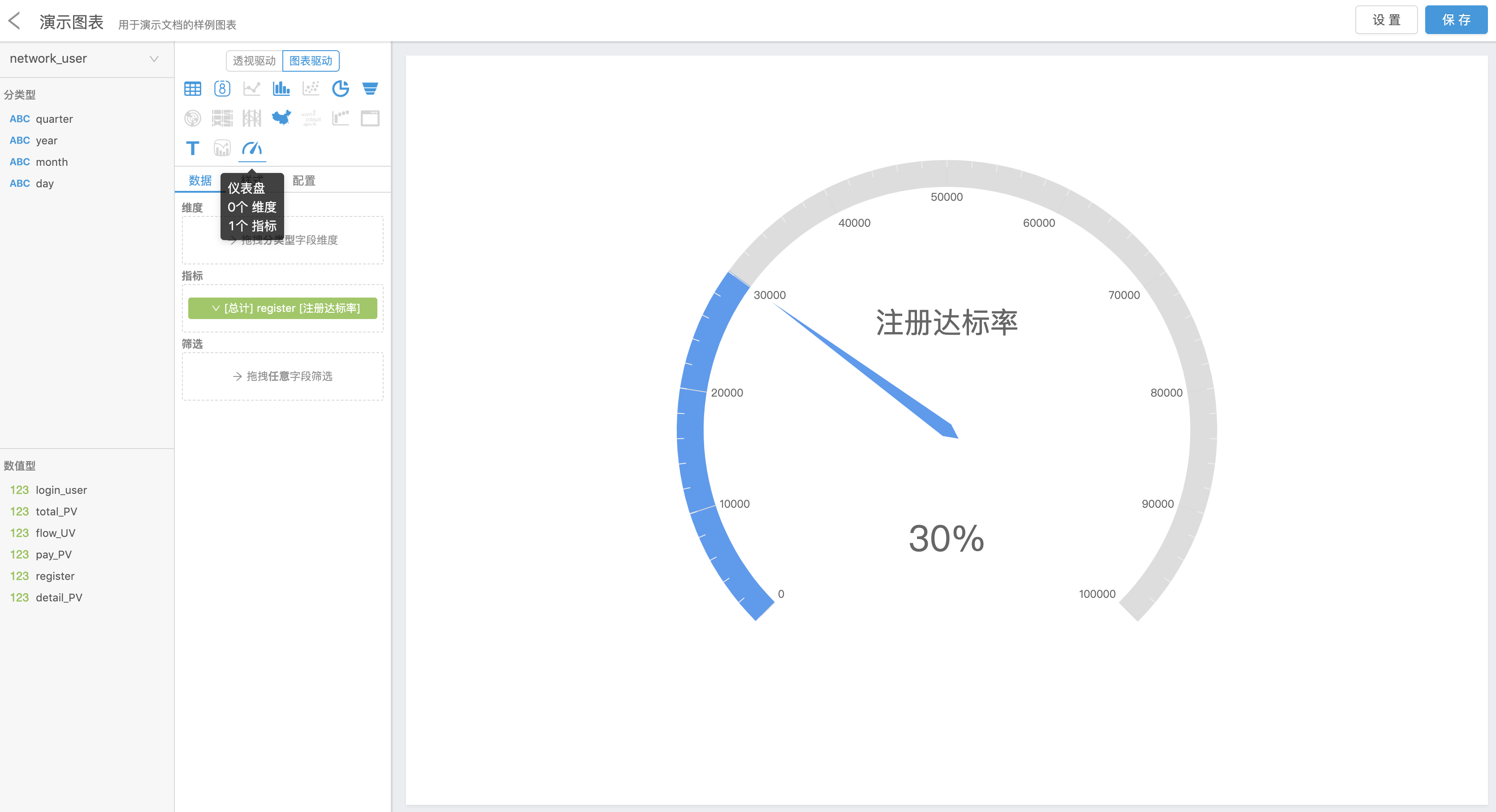Click the 保存 button
The image size is (1496, 812).
pos(1455,20)
